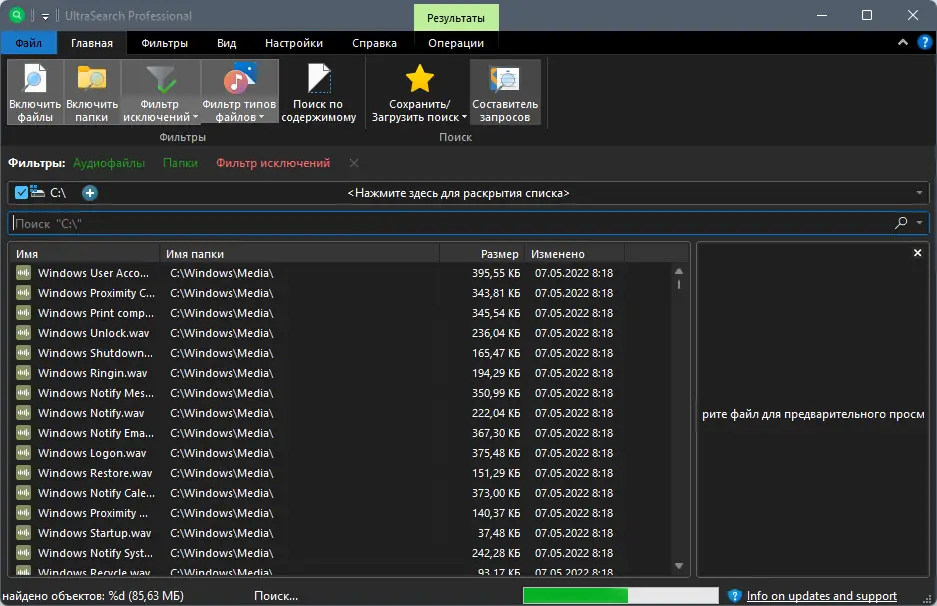Start Поиск по содержимому content search
Image resolution: width=937 pixels, height=606 pixels.
(x=319, y=92)
